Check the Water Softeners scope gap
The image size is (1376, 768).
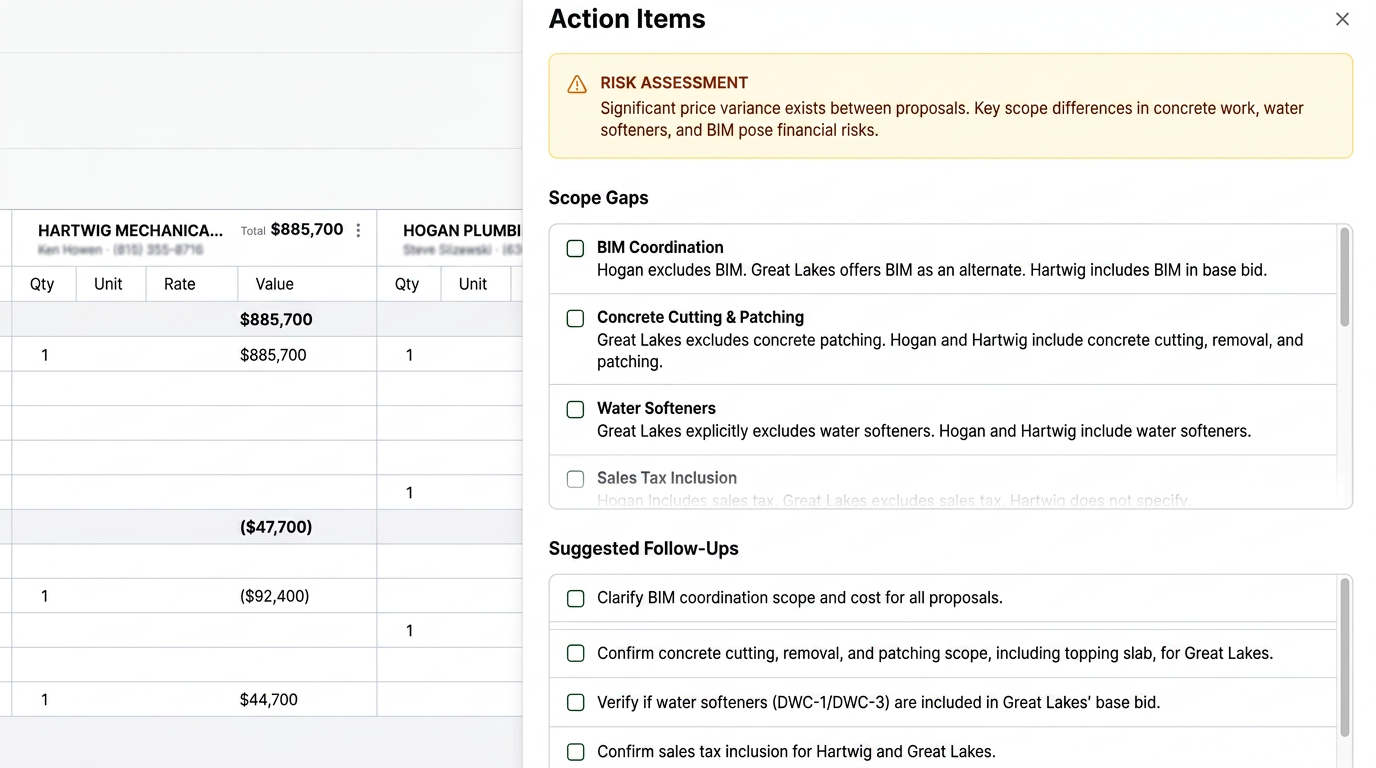tap(575, 409)
